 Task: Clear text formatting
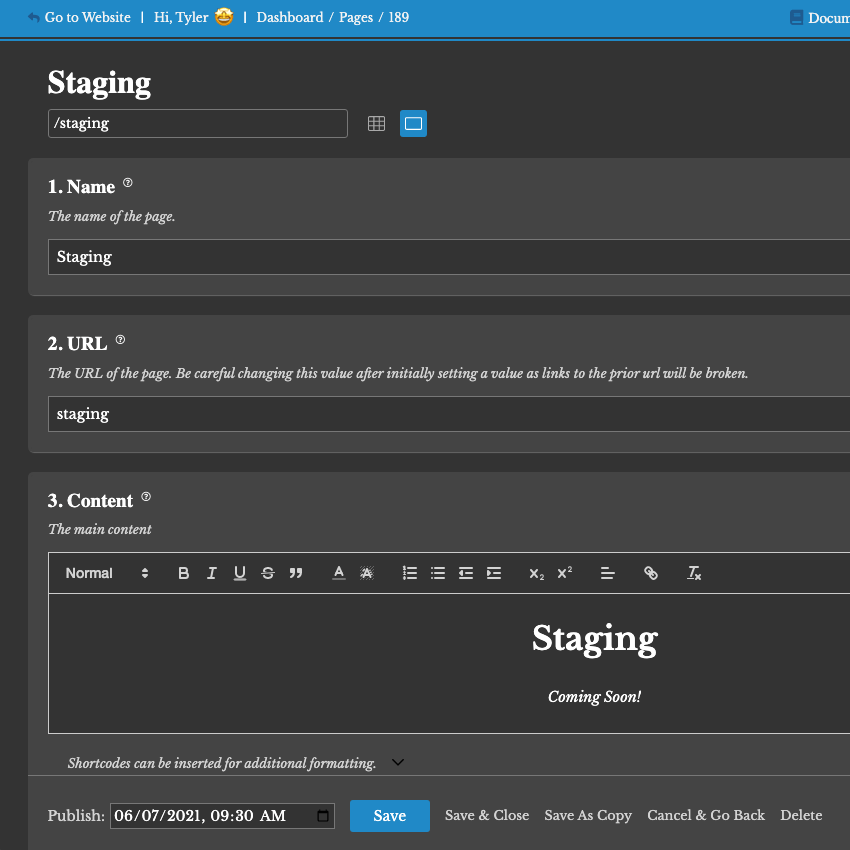pyautogui.click(x=694, y=573)
